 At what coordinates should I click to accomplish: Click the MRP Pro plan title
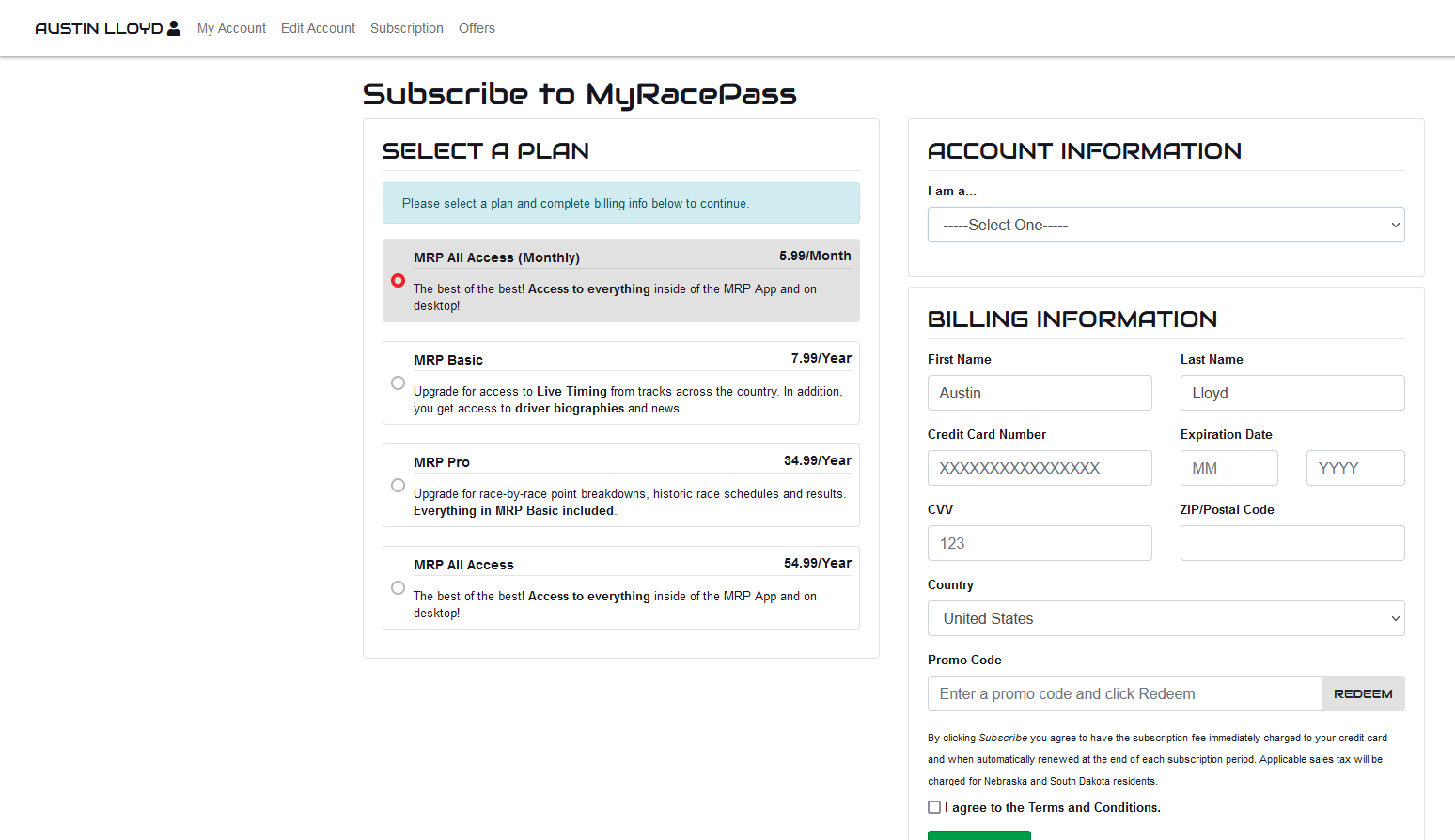[442, 462]
